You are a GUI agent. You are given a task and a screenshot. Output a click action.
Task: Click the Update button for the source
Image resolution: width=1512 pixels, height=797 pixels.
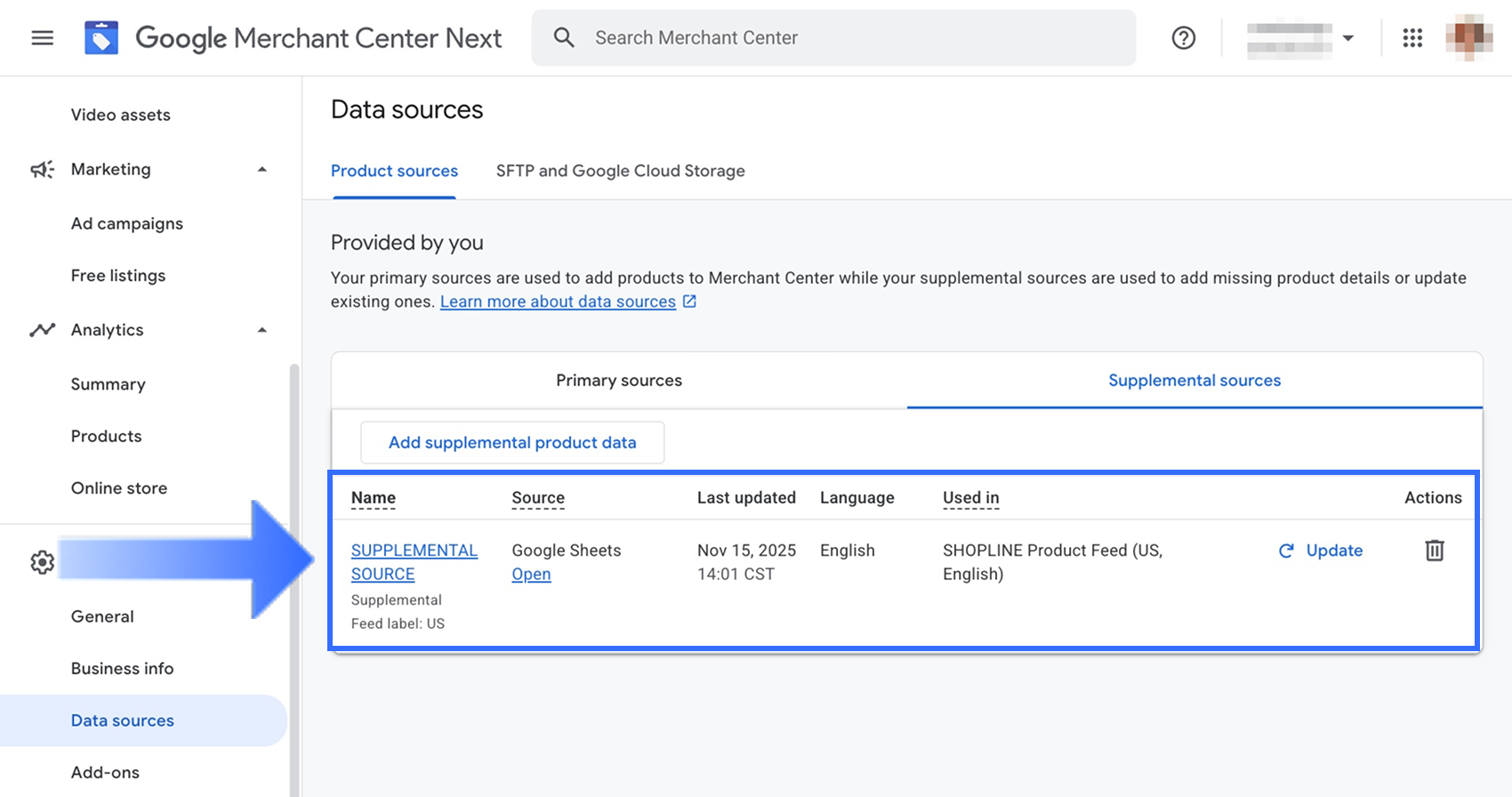[x=1321, y=551]
